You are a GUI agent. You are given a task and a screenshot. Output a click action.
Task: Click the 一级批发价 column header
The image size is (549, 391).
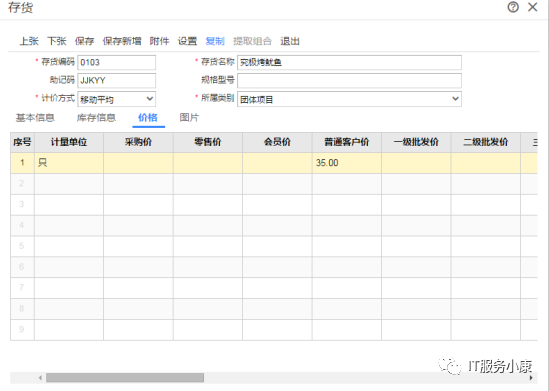(416, 142)
